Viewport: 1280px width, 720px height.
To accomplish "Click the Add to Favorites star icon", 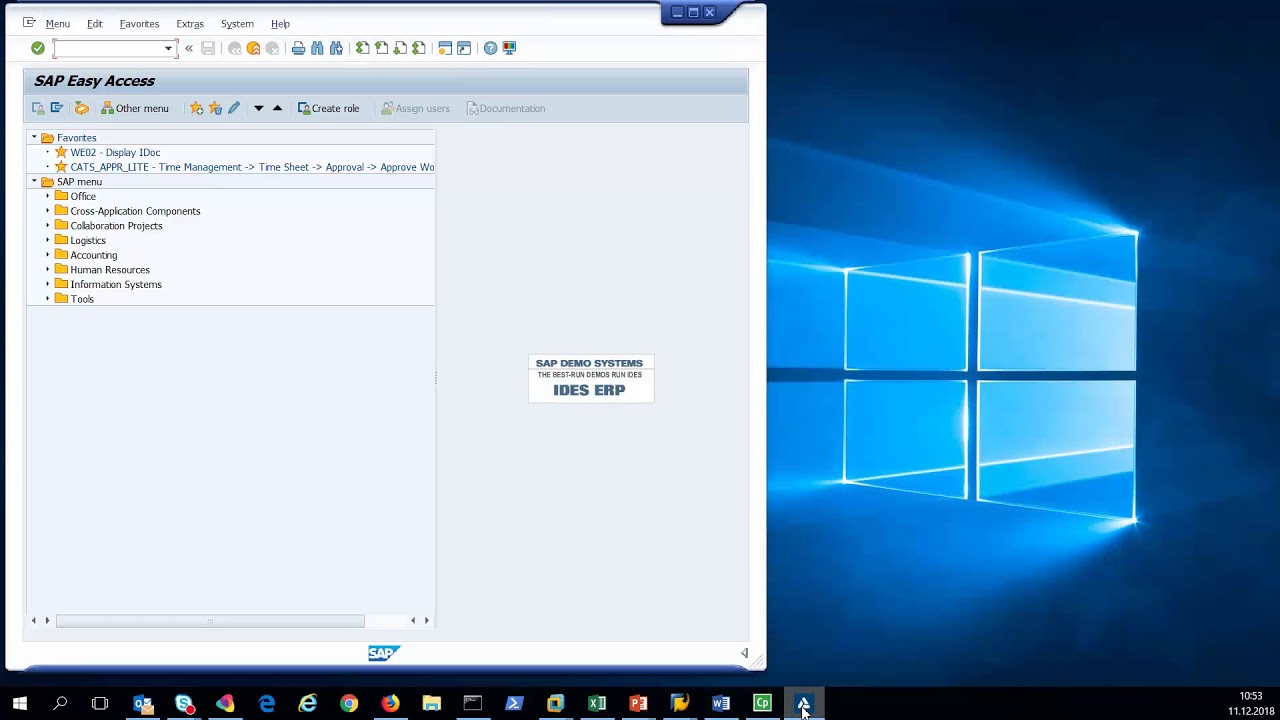I will click(196, 108).
